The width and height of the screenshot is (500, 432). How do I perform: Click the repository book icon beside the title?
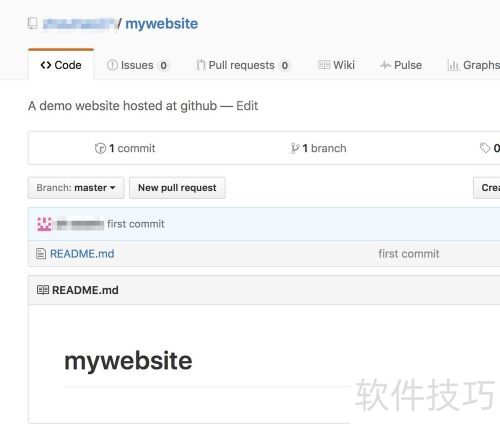32,24
